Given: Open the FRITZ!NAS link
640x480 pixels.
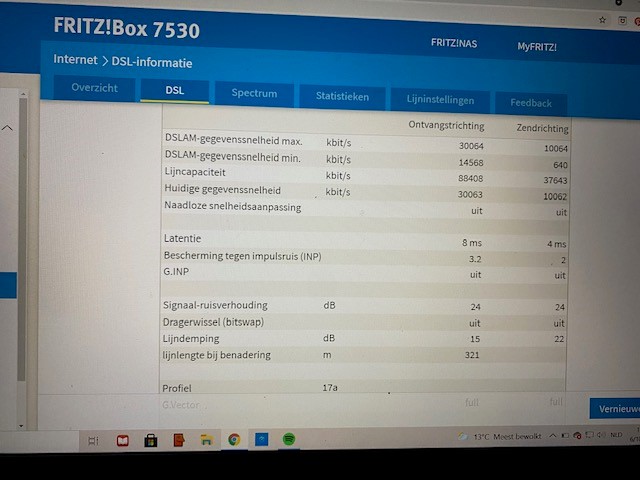Looking at the screenshot, I should [x=454, y=43].
